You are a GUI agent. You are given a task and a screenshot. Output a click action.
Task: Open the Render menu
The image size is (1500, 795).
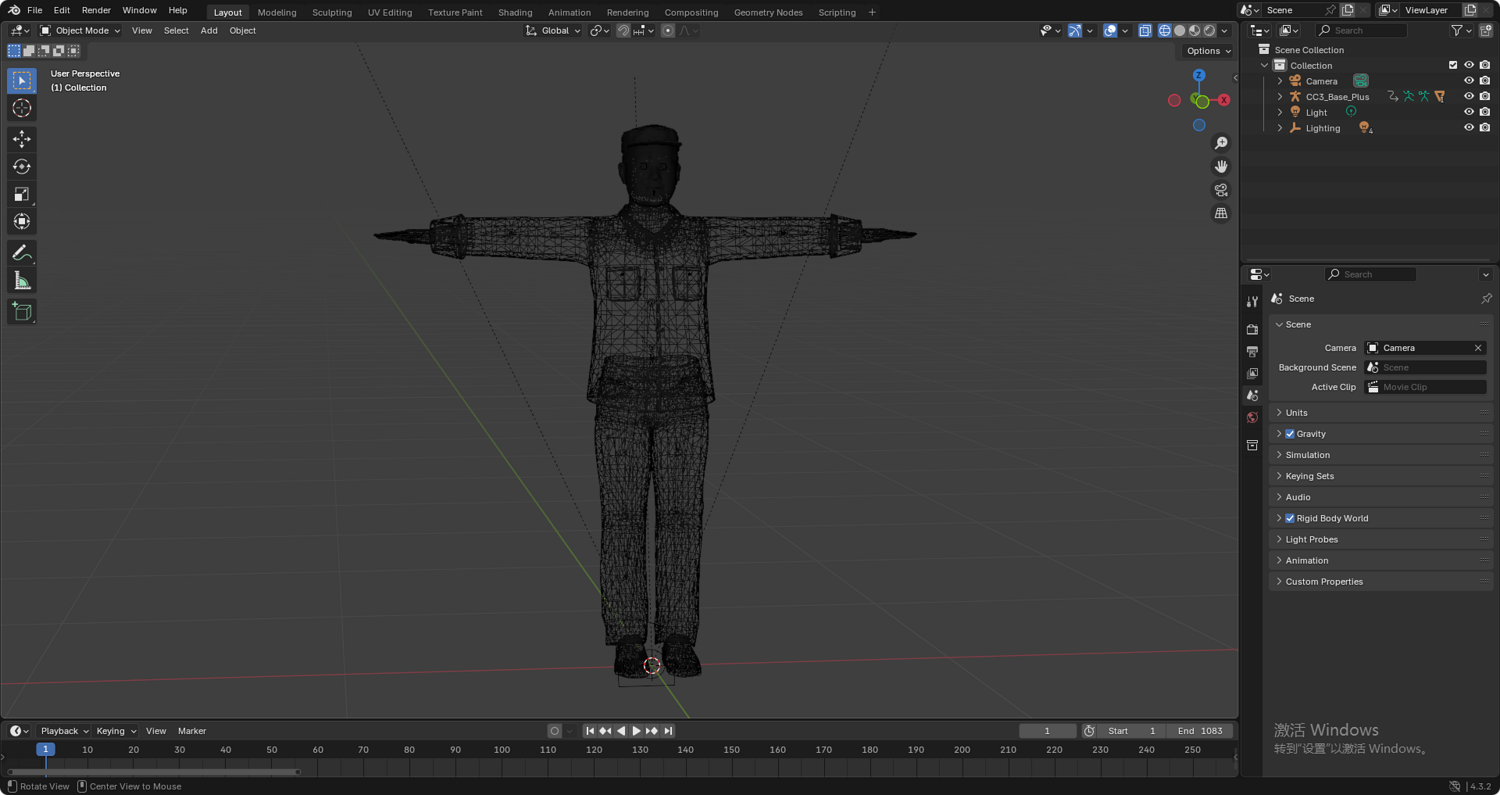pyautogui.click(x=96, y=10)
